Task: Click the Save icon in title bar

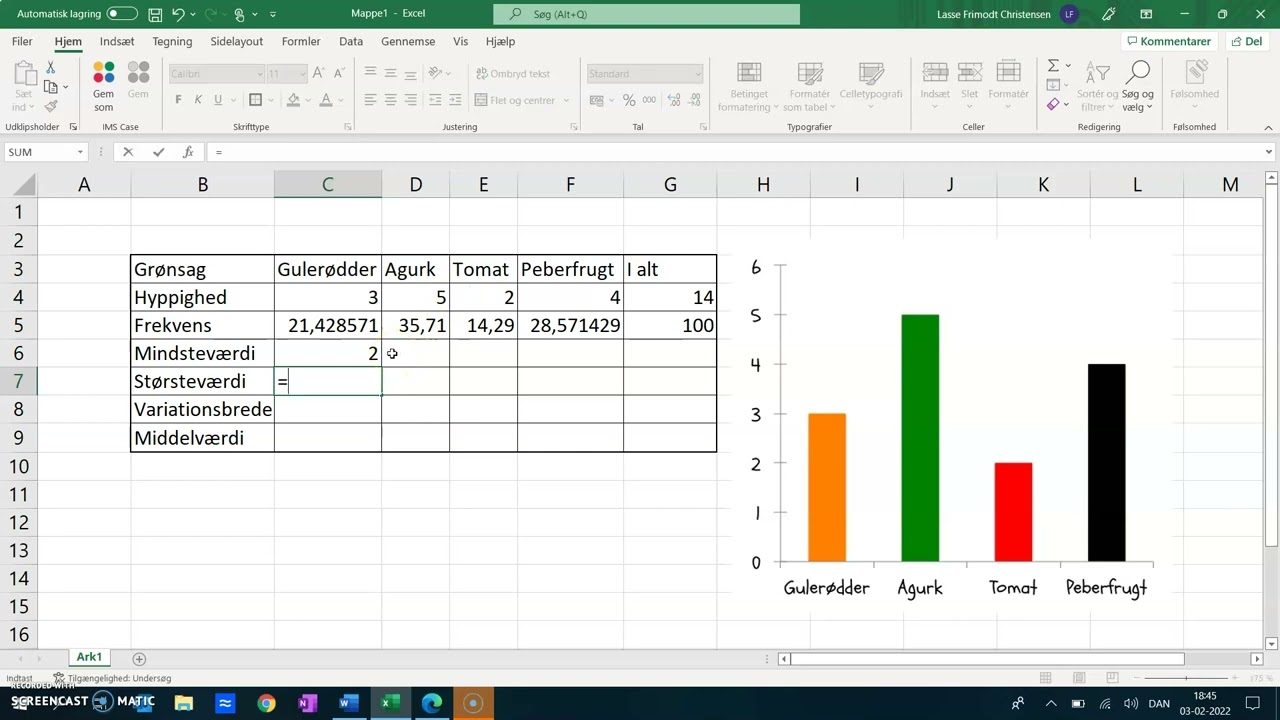Action: coord(155,14)
